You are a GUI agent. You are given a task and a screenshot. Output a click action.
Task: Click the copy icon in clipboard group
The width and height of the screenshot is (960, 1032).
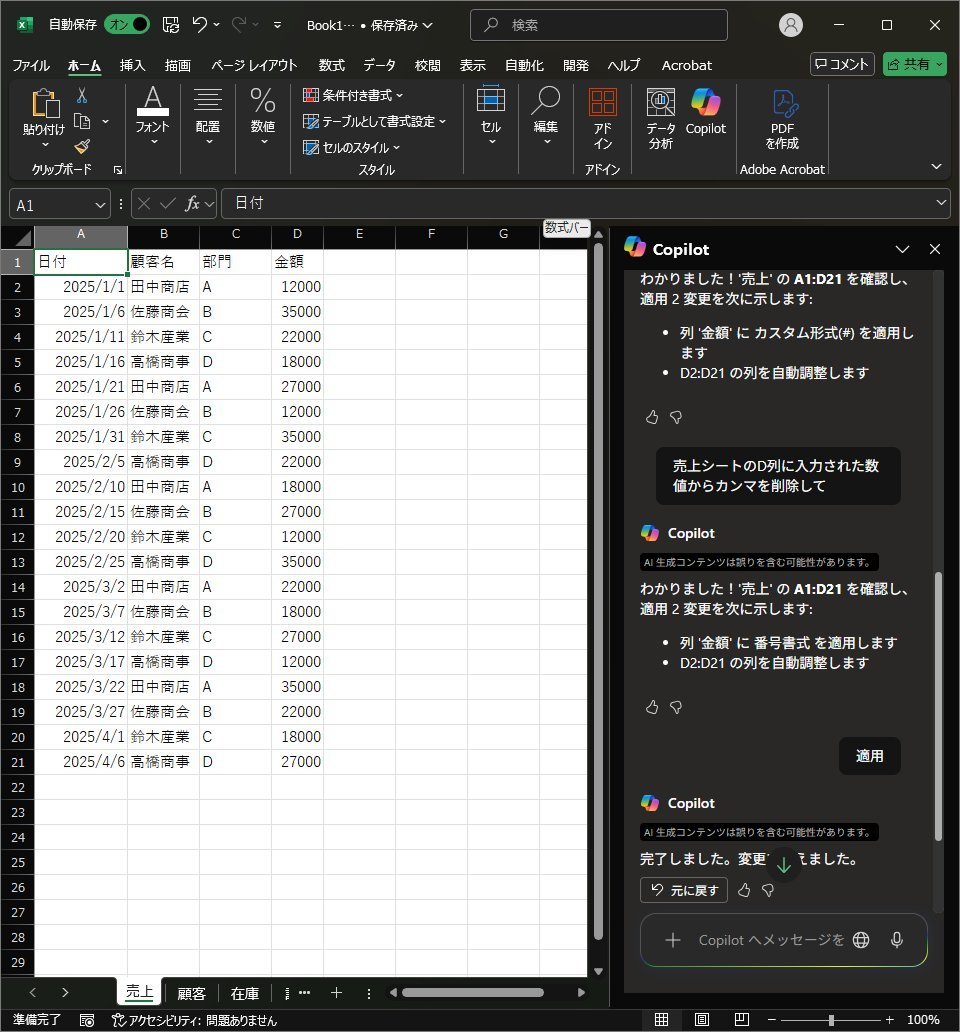[x=82, y=122]
